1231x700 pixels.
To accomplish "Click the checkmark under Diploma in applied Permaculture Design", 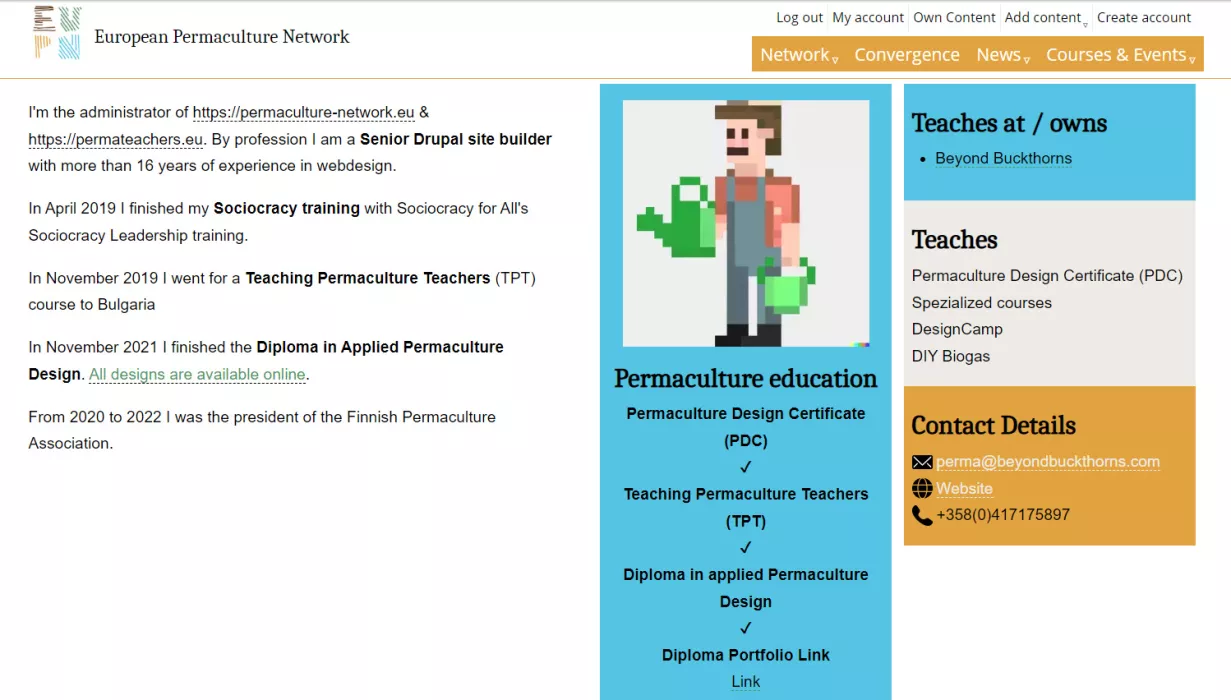I will tap(746, 628).
